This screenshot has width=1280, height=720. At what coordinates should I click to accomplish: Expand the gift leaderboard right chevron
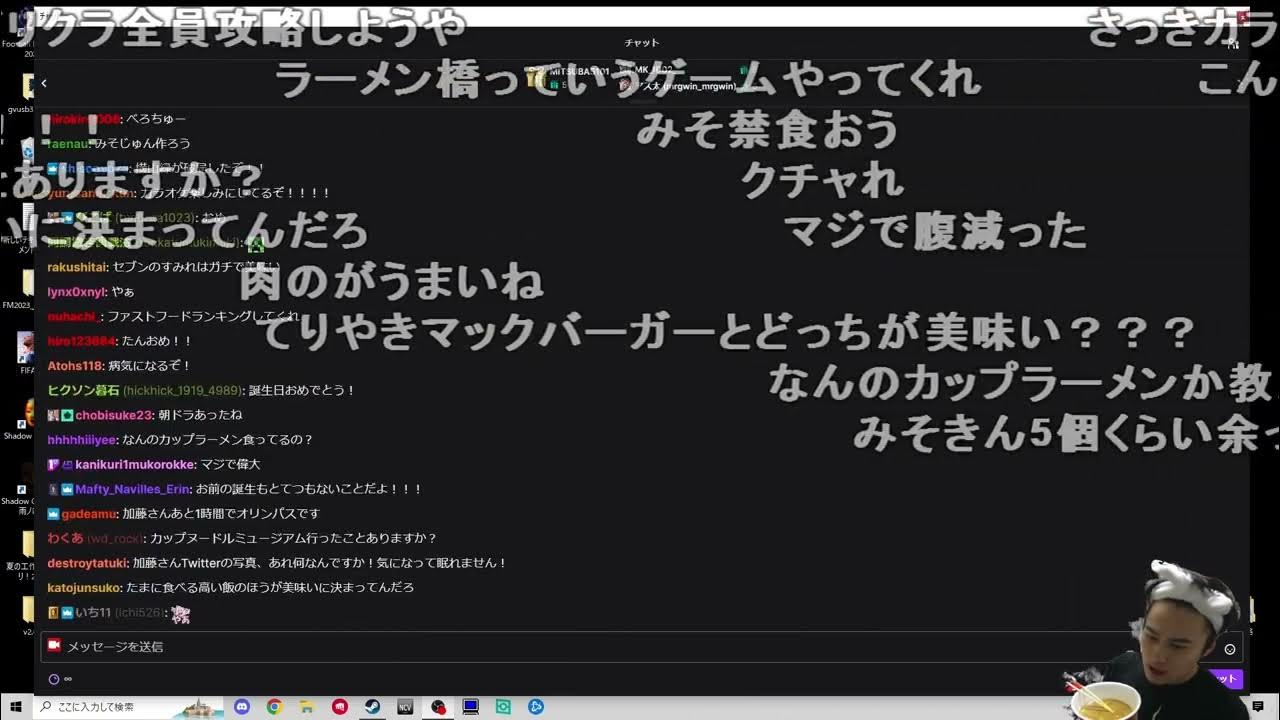coord(1240,84)
